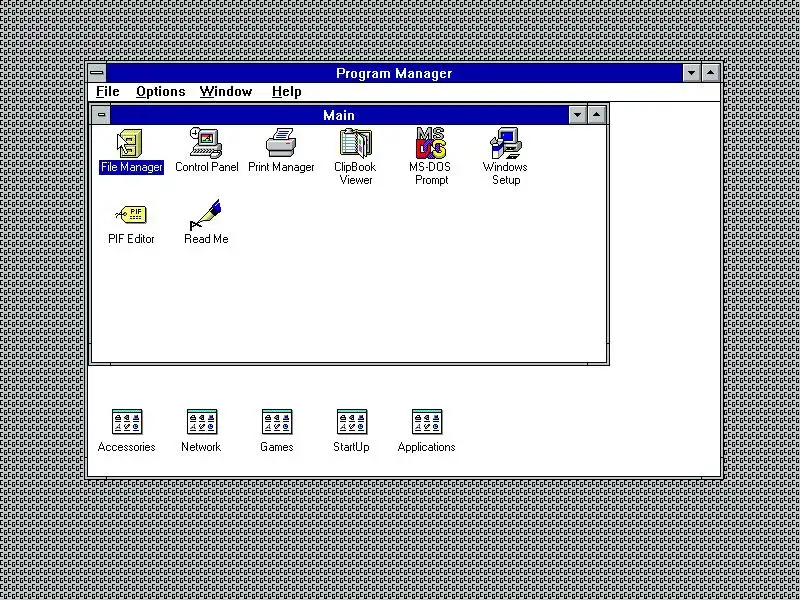Image resolution: width=800 pixels, height=600 pixels.
Task: Select the MS-DOS Prompt icon
Action: coord(431,143)
